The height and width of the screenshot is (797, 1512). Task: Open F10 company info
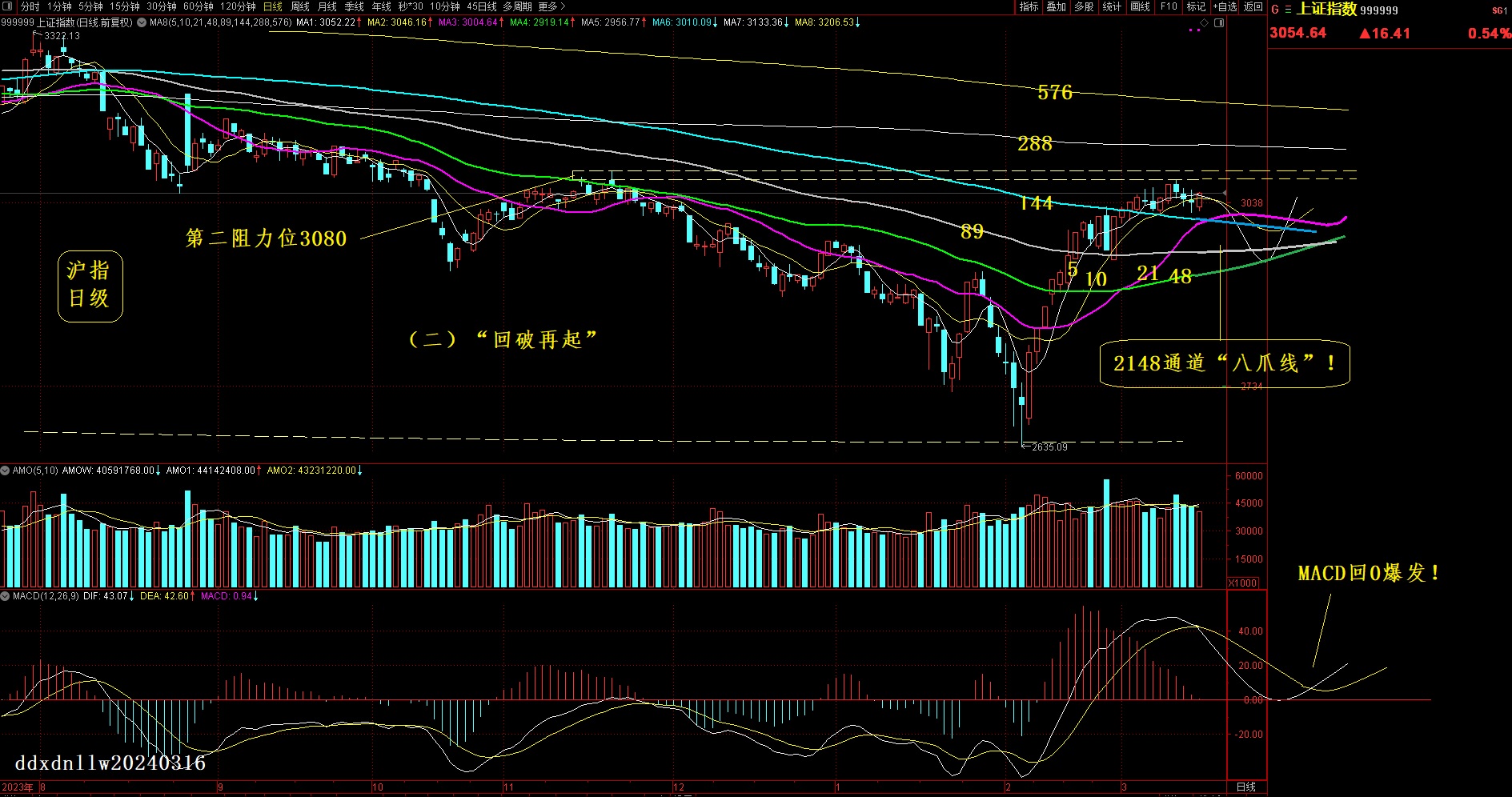(1169, 6)
